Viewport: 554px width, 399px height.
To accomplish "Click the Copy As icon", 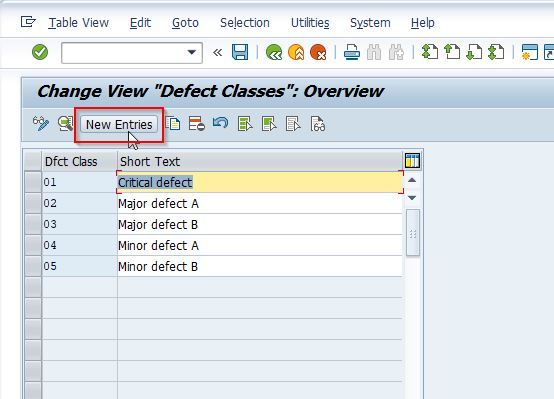I will (173, 124).
